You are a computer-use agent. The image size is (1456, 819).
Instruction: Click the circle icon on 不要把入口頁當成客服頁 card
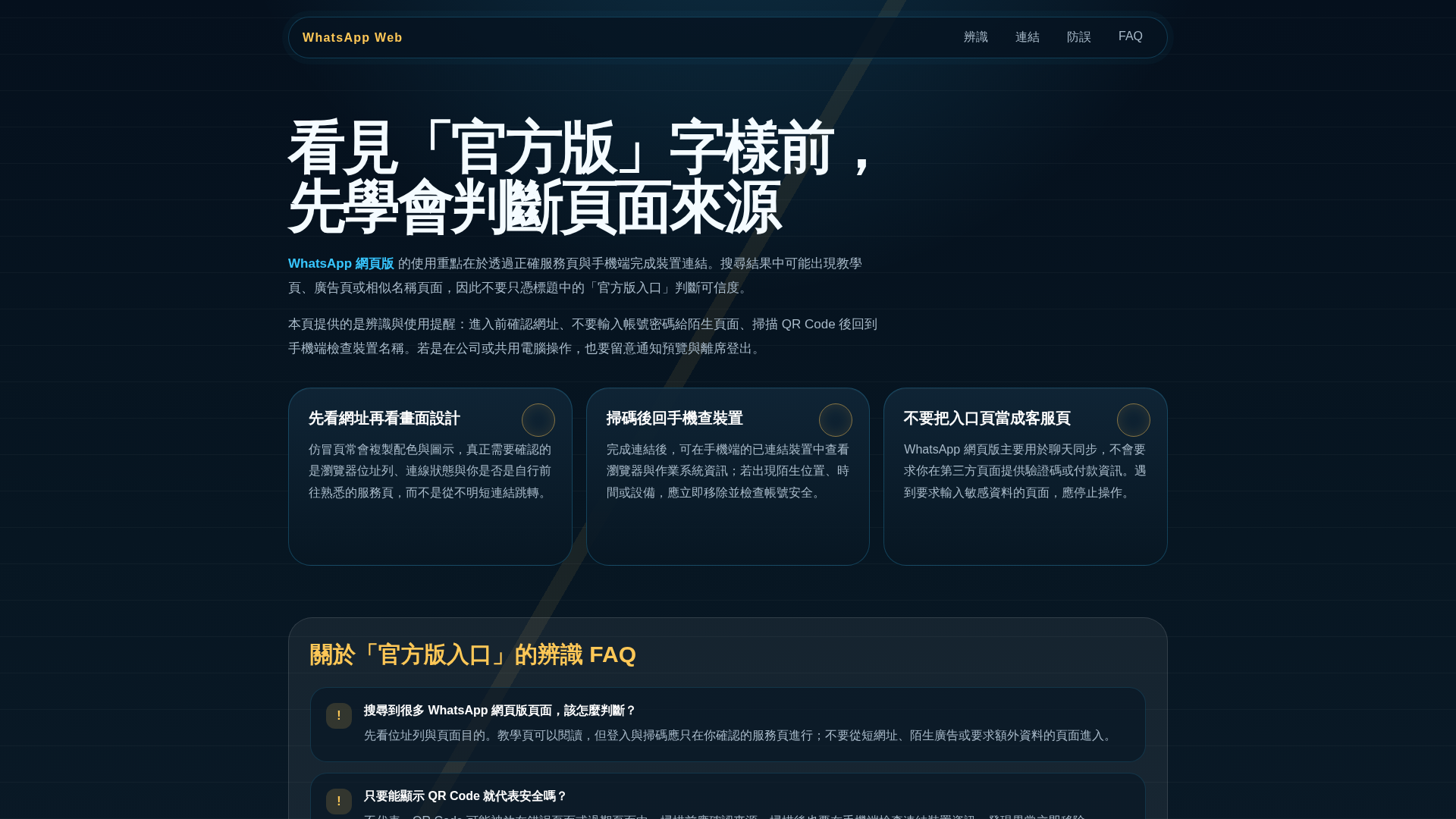tap(1134, 420)
